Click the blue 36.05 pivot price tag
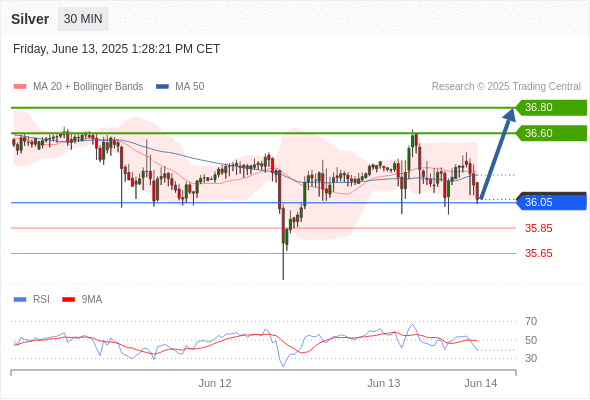 point(551,202)
